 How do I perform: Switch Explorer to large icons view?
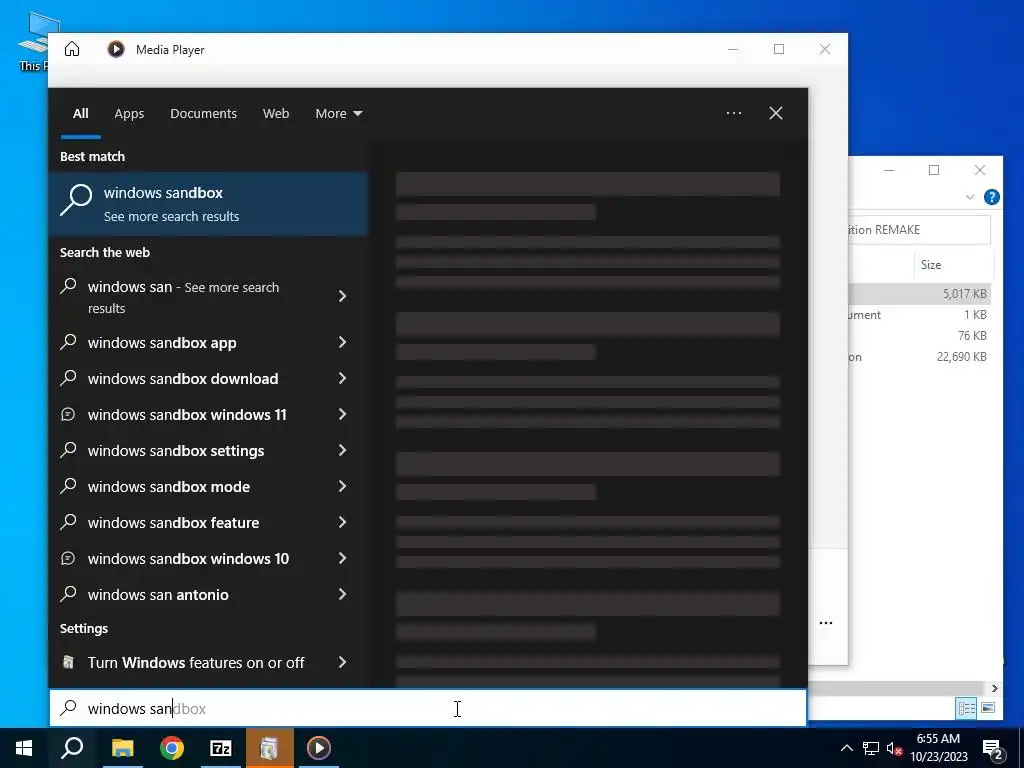point(988,708)
